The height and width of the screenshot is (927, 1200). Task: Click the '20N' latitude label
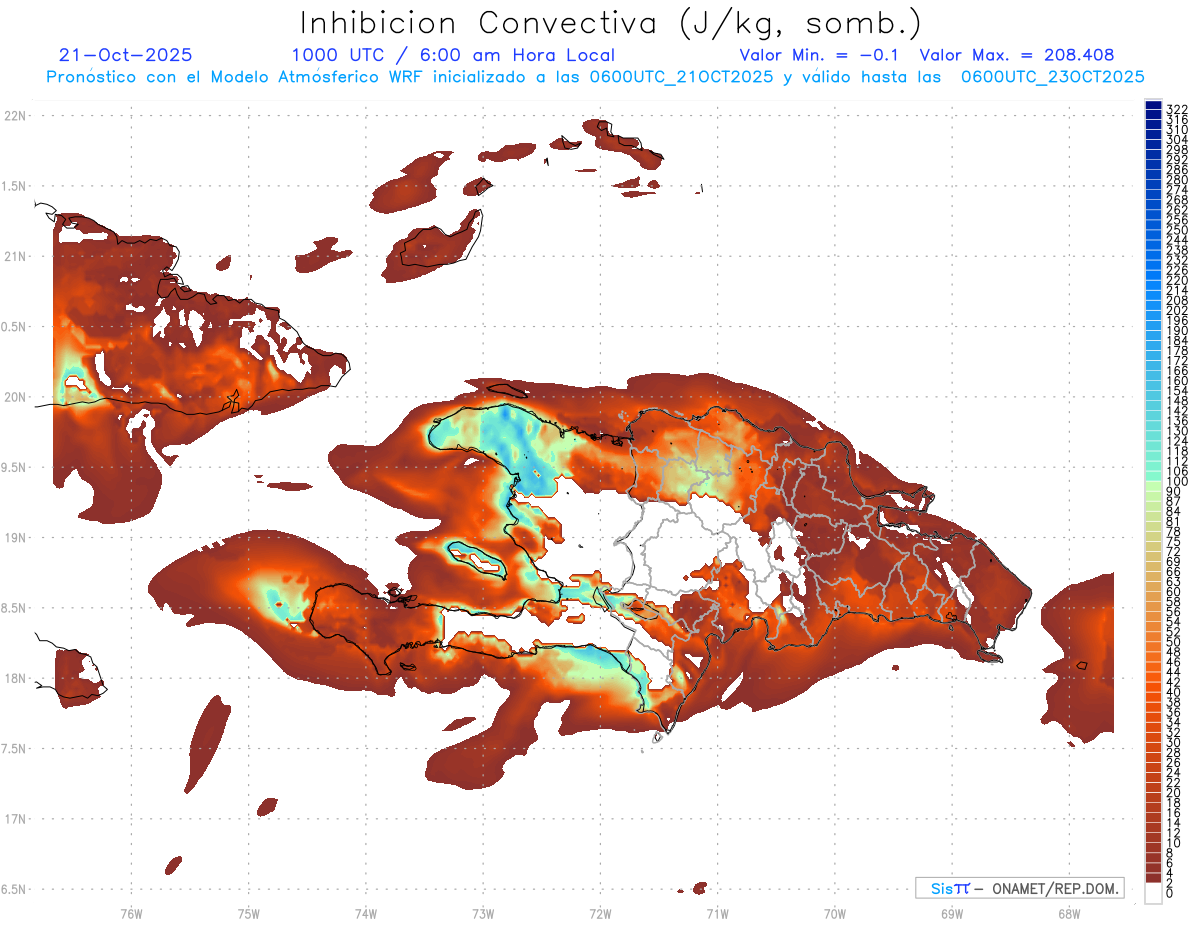14,397
